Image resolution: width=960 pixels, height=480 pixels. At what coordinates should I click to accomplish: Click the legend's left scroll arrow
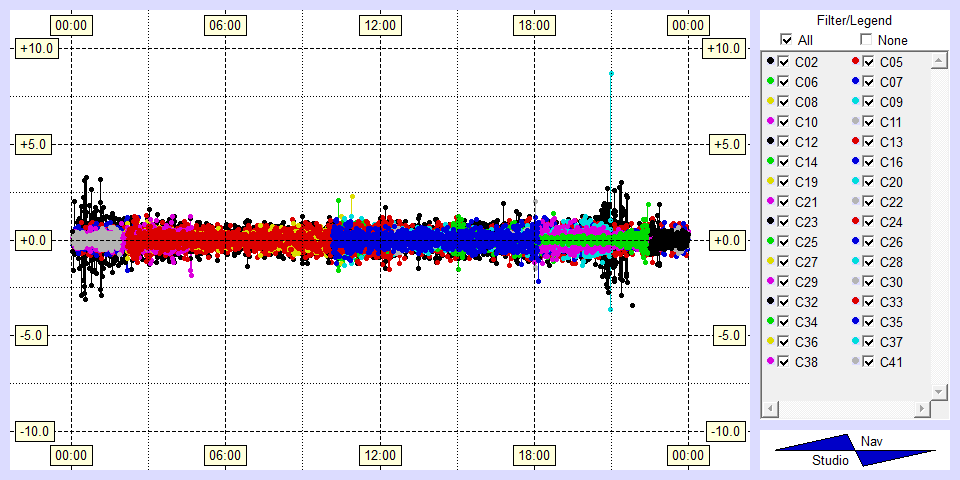click(x=769, y=409)
